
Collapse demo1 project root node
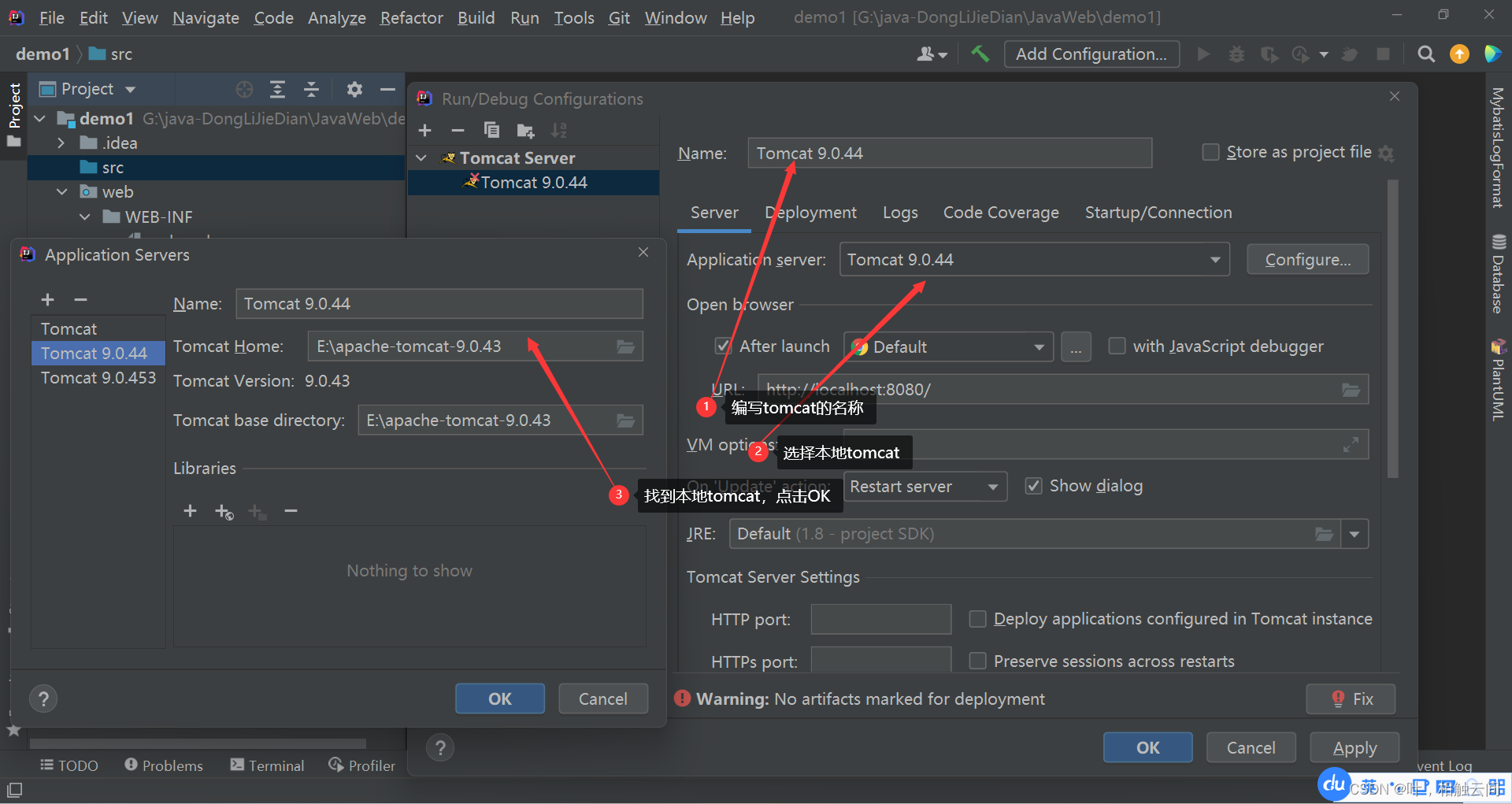point(39,118)
